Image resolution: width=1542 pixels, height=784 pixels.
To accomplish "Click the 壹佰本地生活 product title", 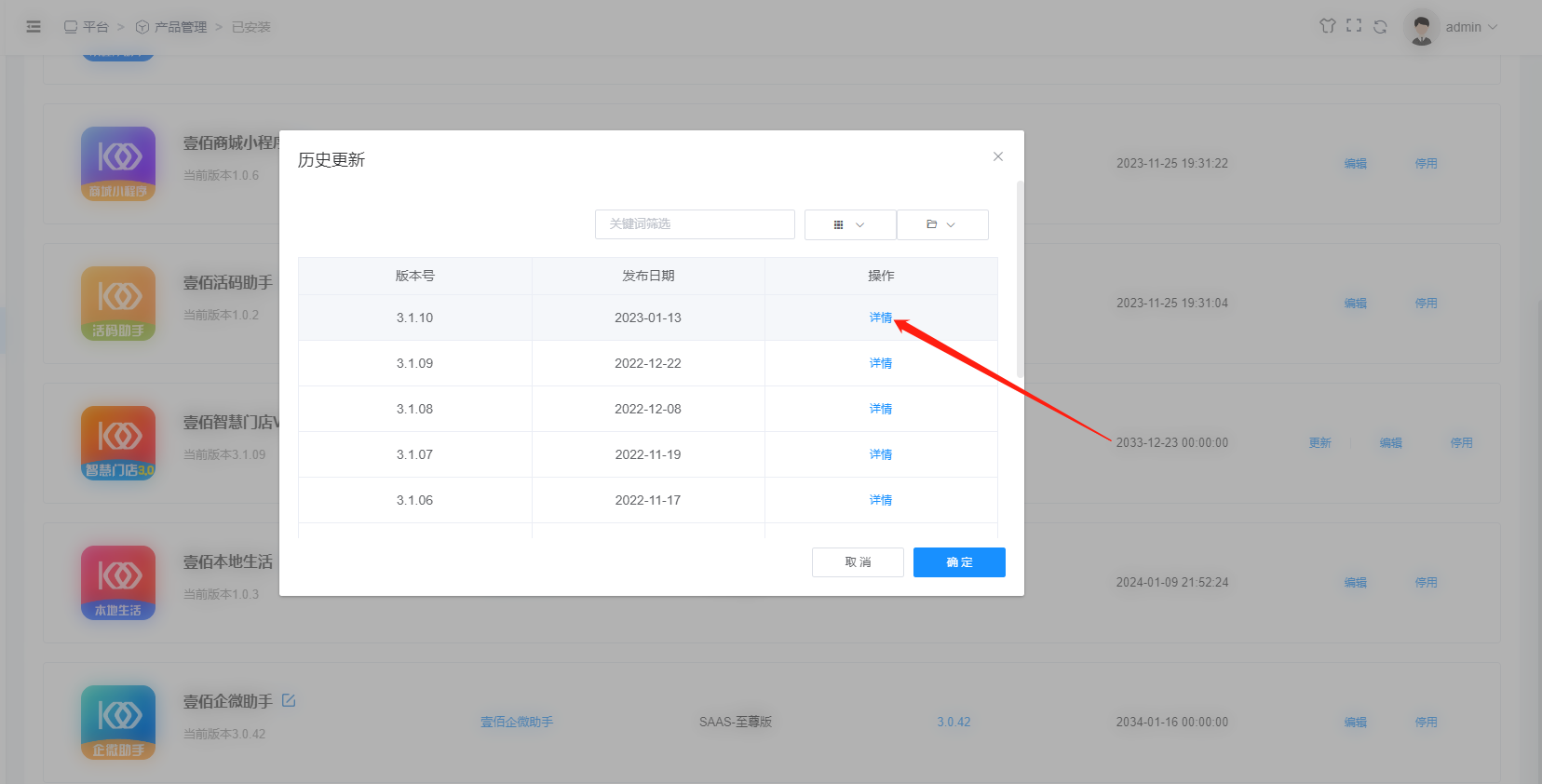I will click(228, 561).
